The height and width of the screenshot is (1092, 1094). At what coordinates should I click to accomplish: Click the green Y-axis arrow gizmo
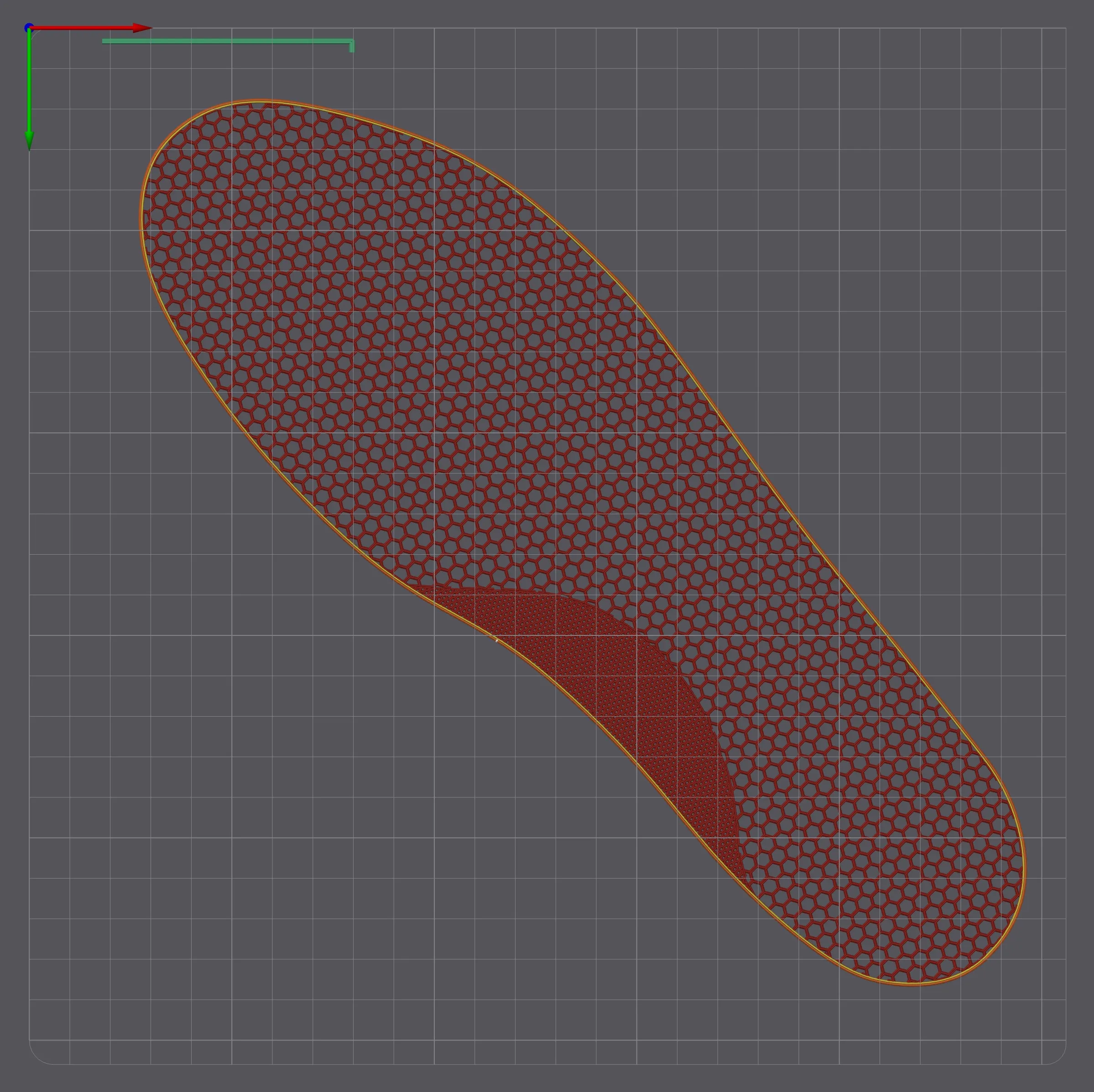(30, 85)
